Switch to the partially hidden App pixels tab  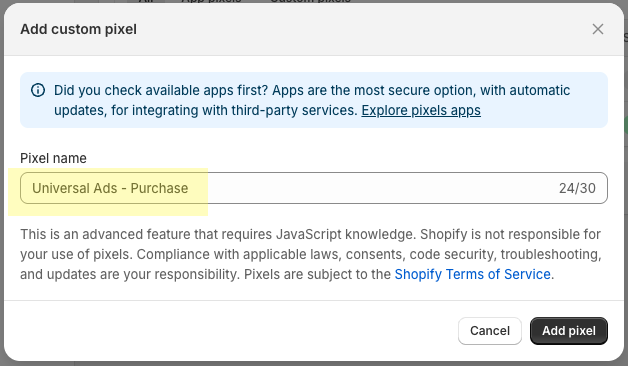tap(211, 2)
